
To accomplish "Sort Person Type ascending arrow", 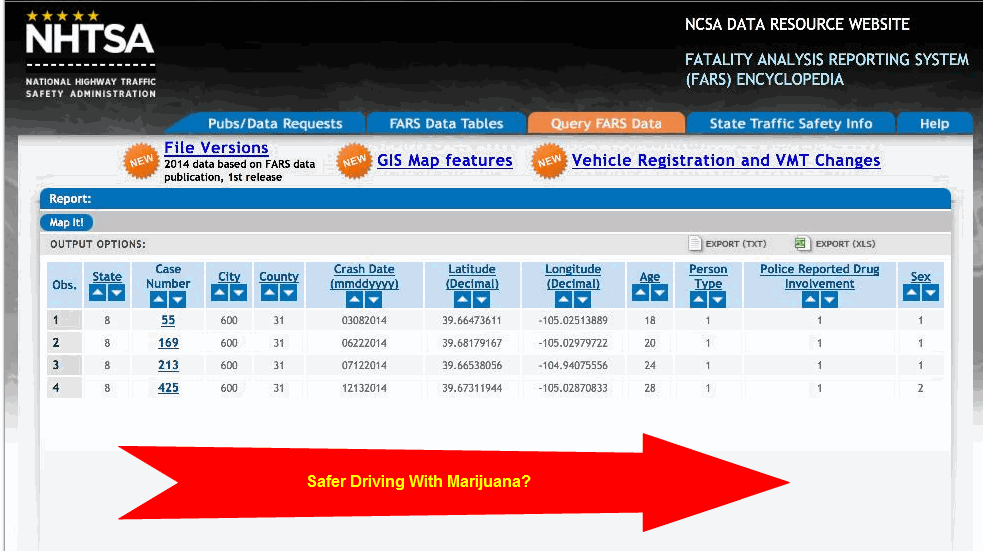I will (698, 300).
